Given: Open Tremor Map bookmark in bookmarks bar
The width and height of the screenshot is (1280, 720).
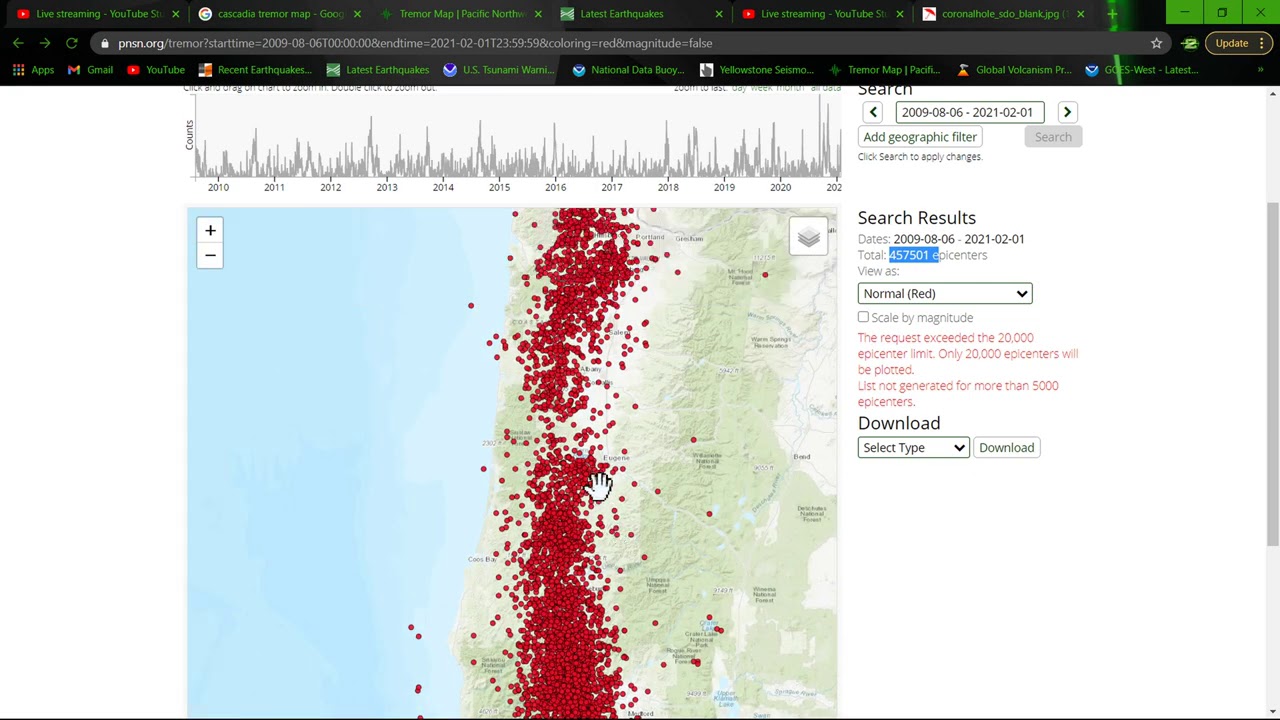Looking at the screenshot, I should coord(884,70).
